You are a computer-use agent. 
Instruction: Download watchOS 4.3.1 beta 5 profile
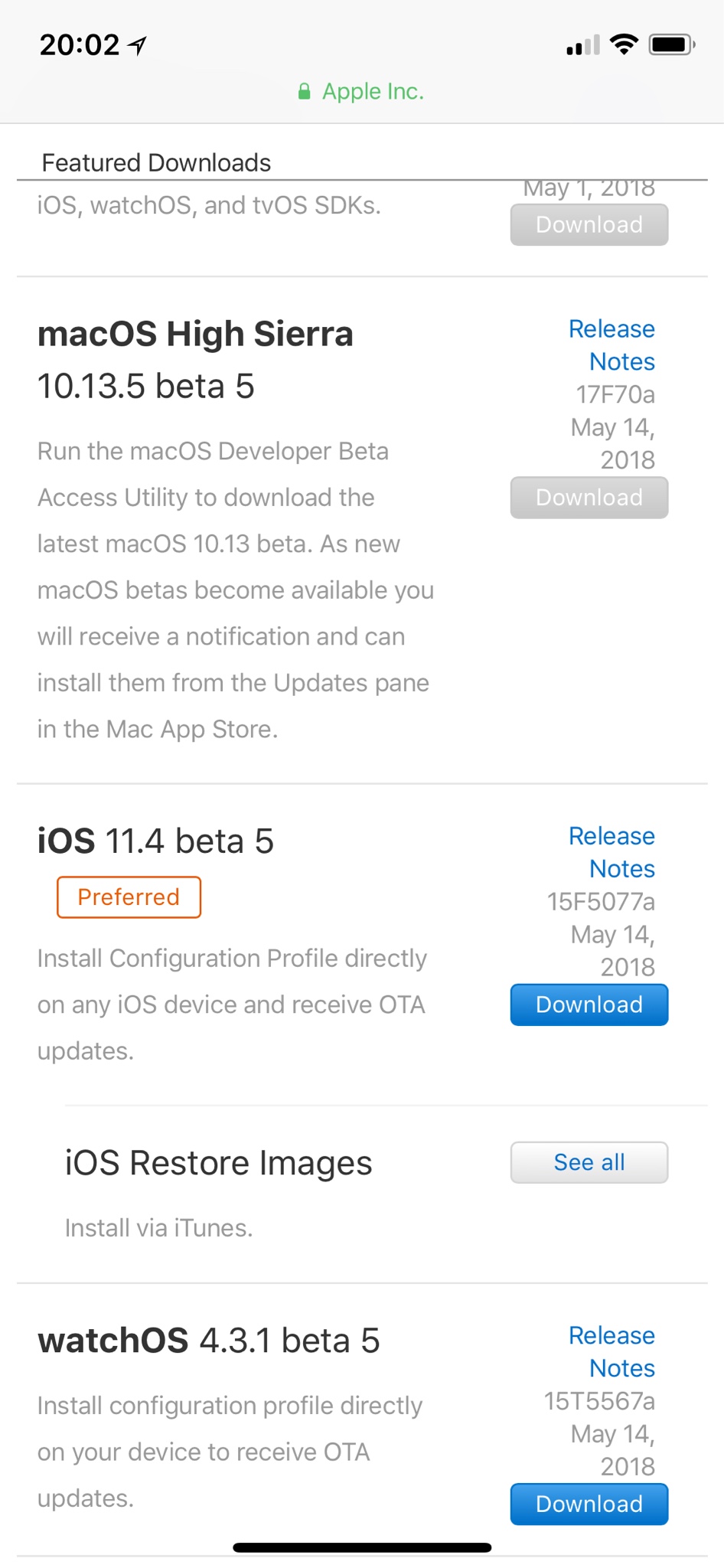589,1504
